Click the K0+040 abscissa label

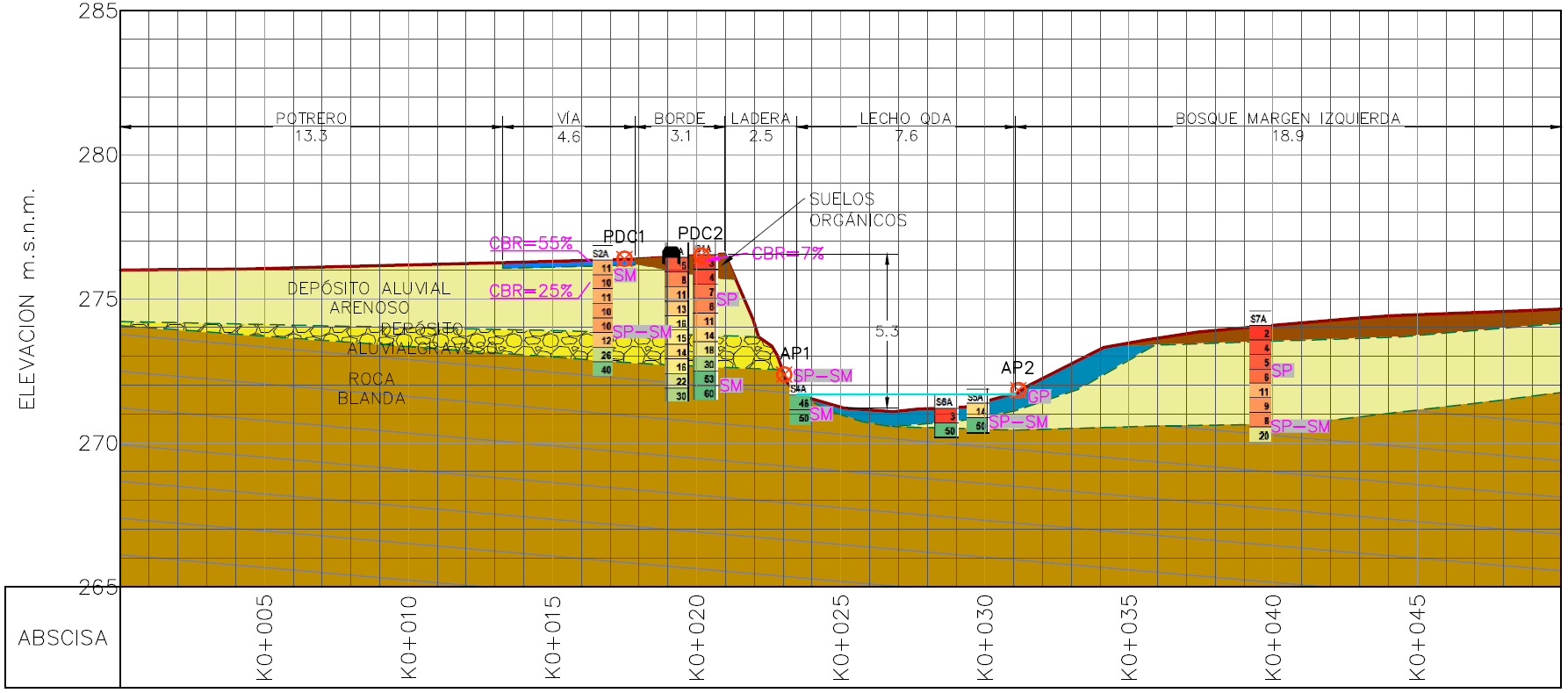click(x=1273, y=638)
